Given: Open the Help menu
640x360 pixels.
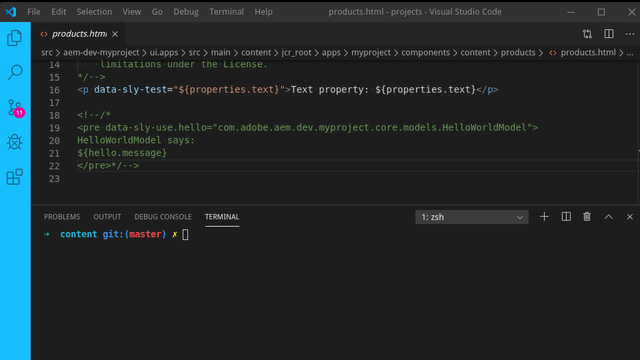Looking at the screenshot, I should pyautogui.click(x=264, y=12).
